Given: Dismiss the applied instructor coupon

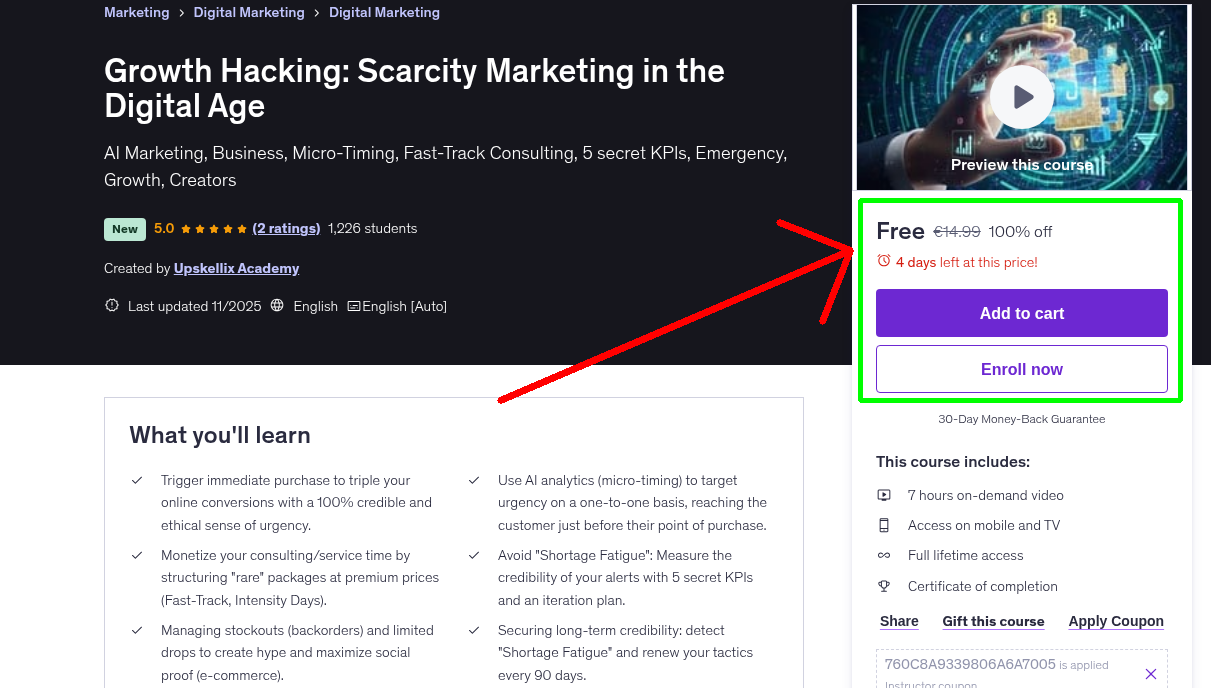Looking at the screenshot, I should [1151, 673].
